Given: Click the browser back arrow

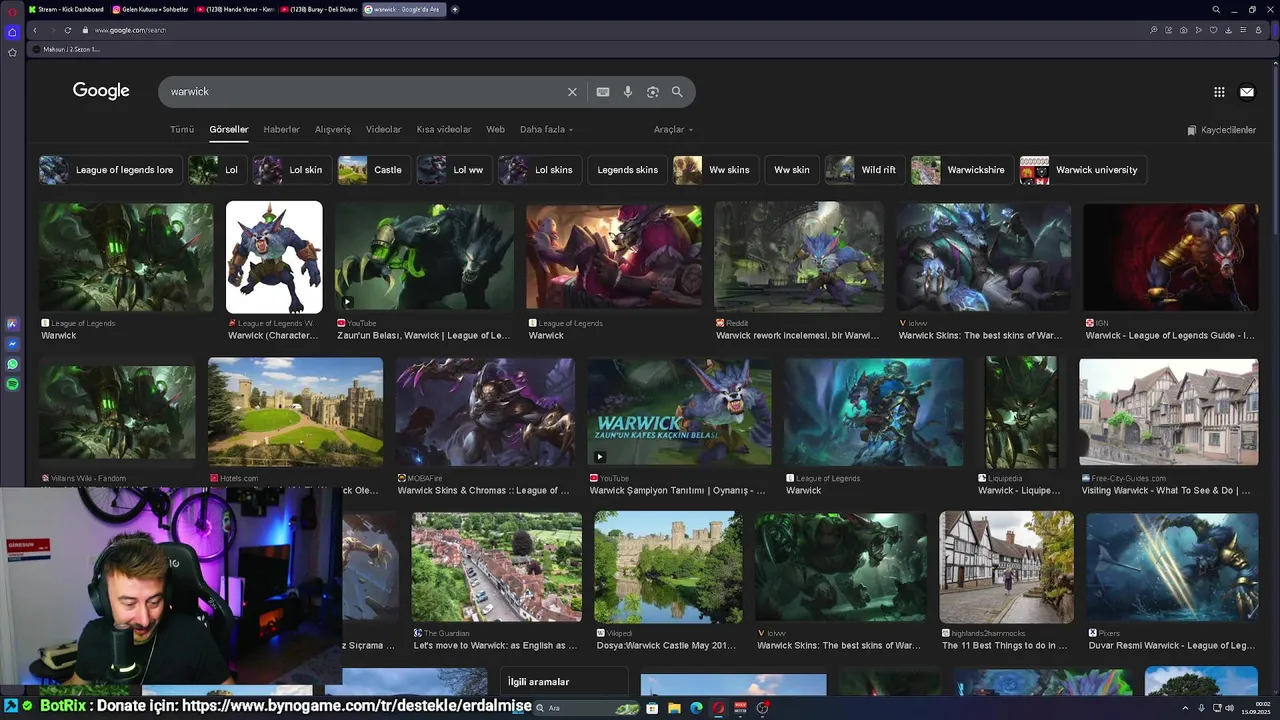Looking at the screenshot, I should click(x=35, y=30).
